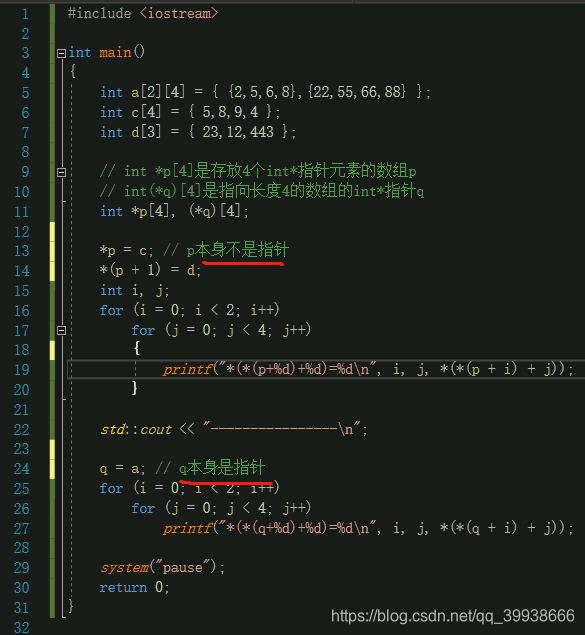Click the opening brace on line 4
The image size is (585, 635).
(73, 72)
